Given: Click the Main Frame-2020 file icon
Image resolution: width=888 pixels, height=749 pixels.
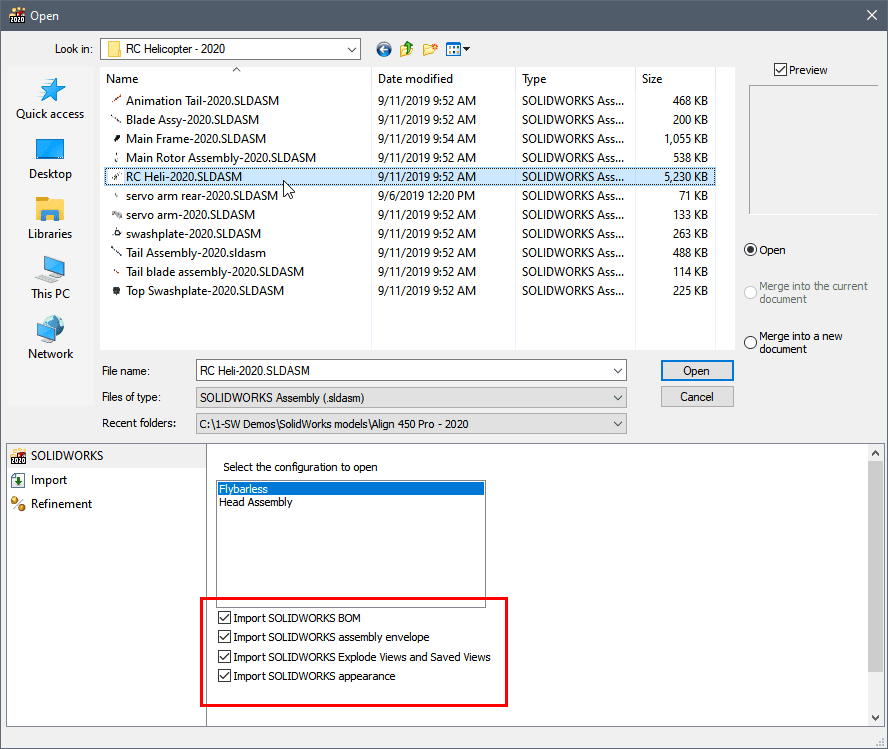Looking at the screenshot, I should pyautogui.click(x=116, y=139).
